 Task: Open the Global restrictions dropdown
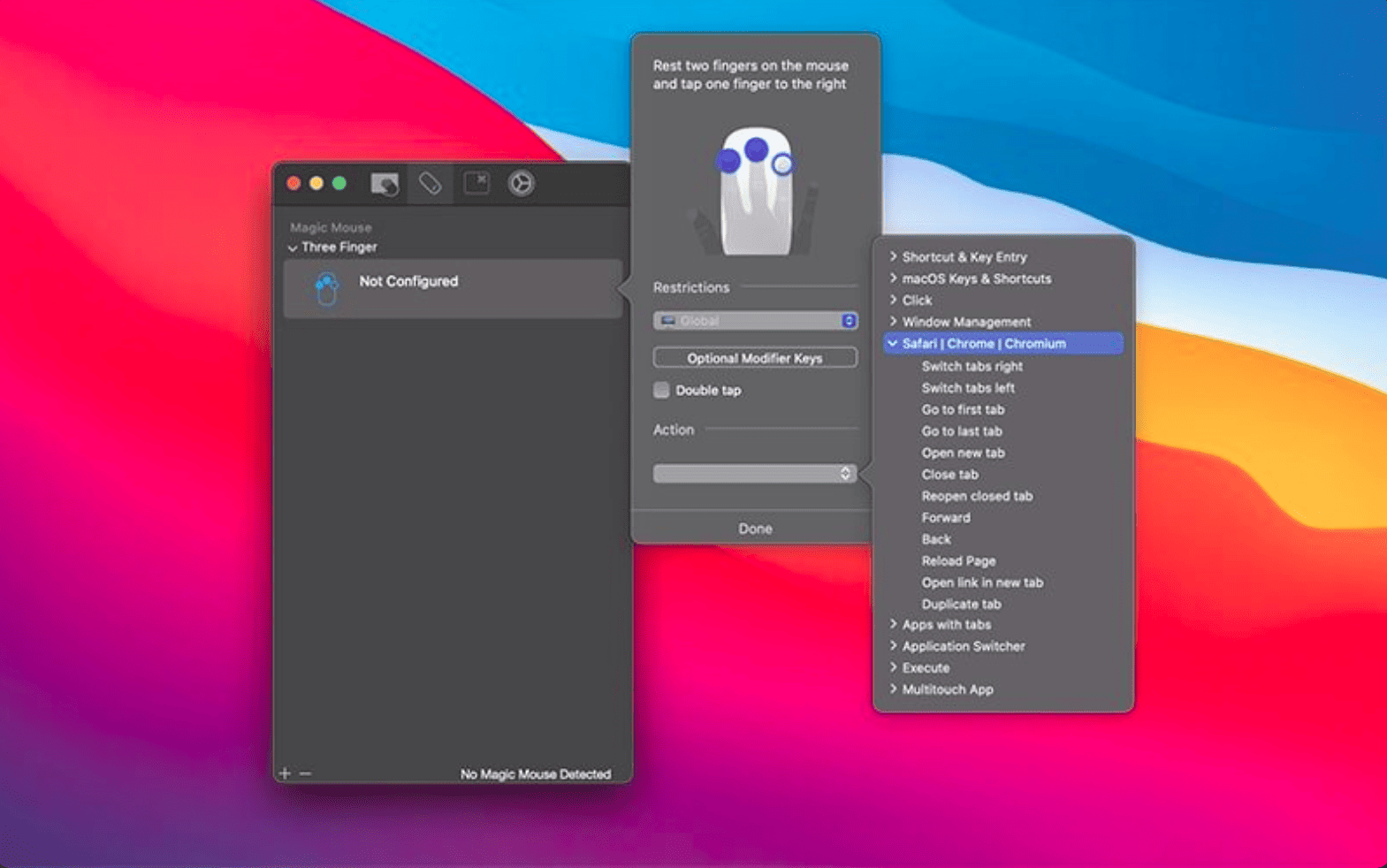pyautogui.click(x=755, y=321)
